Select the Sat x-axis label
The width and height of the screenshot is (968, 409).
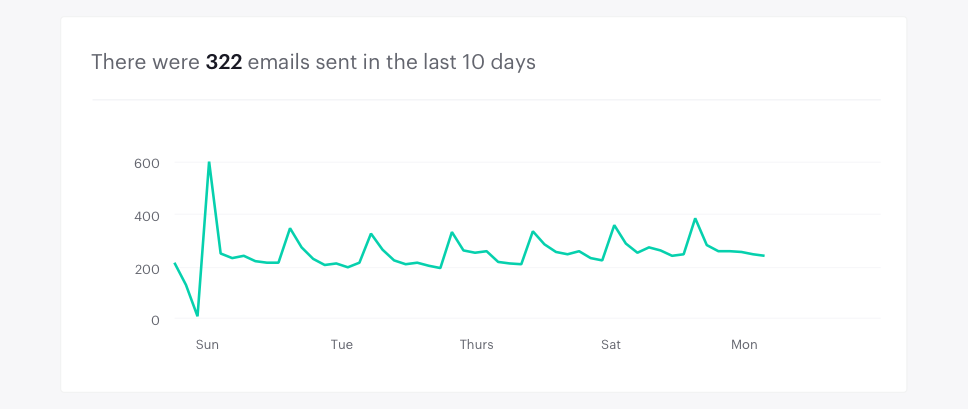click(611, 345)
